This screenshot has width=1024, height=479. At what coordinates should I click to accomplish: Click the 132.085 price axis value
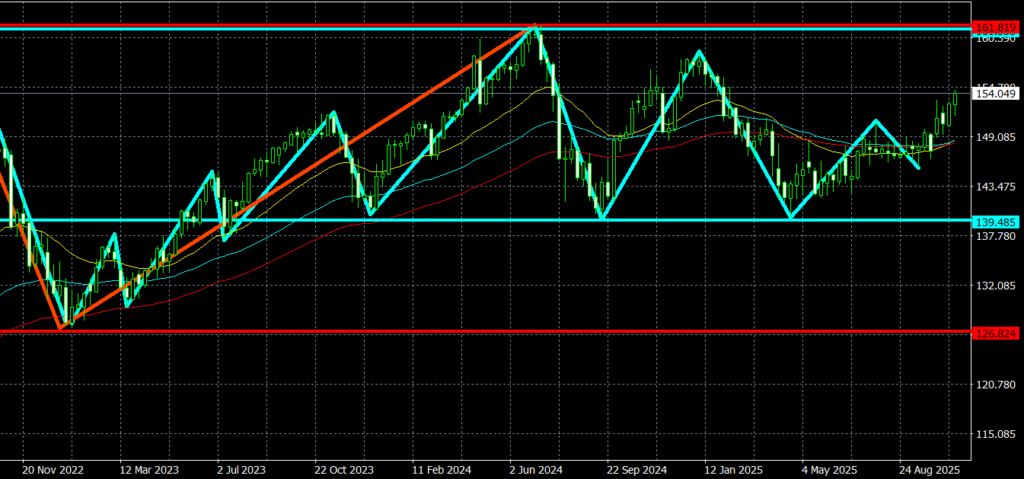(996, 286)
